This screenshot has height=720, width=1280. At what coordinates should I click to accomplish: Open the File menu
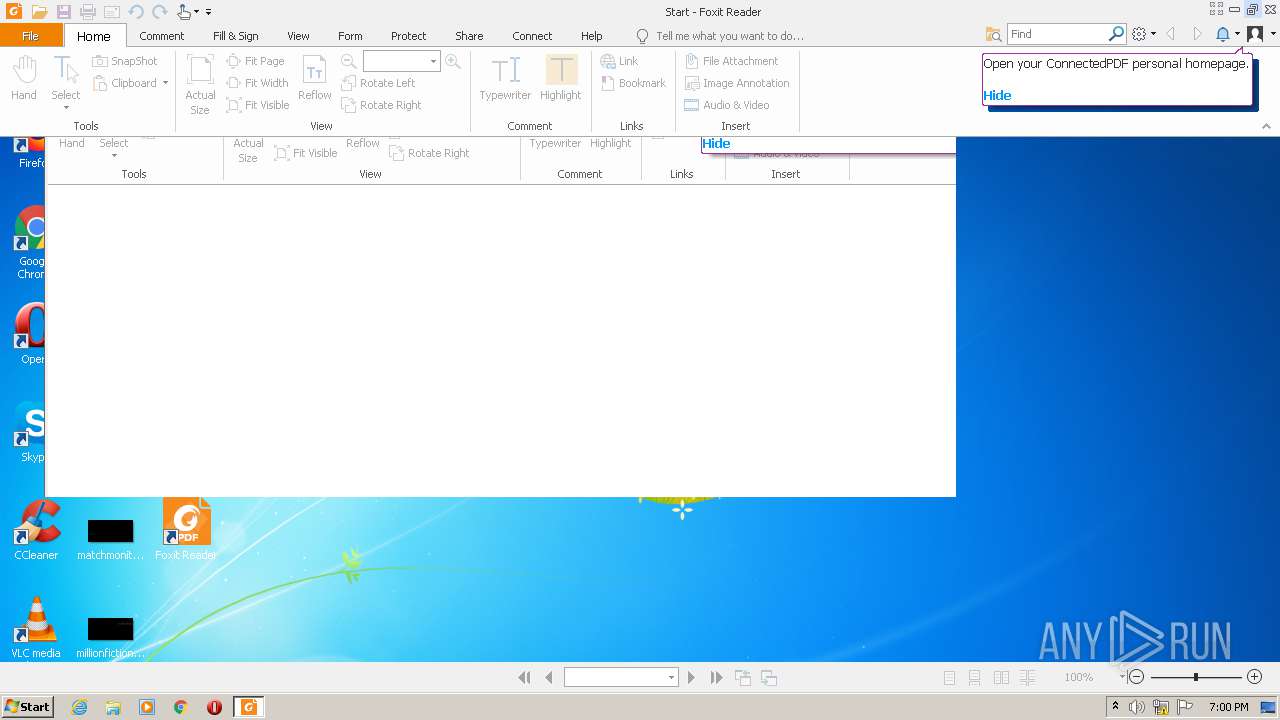(30, 36)
